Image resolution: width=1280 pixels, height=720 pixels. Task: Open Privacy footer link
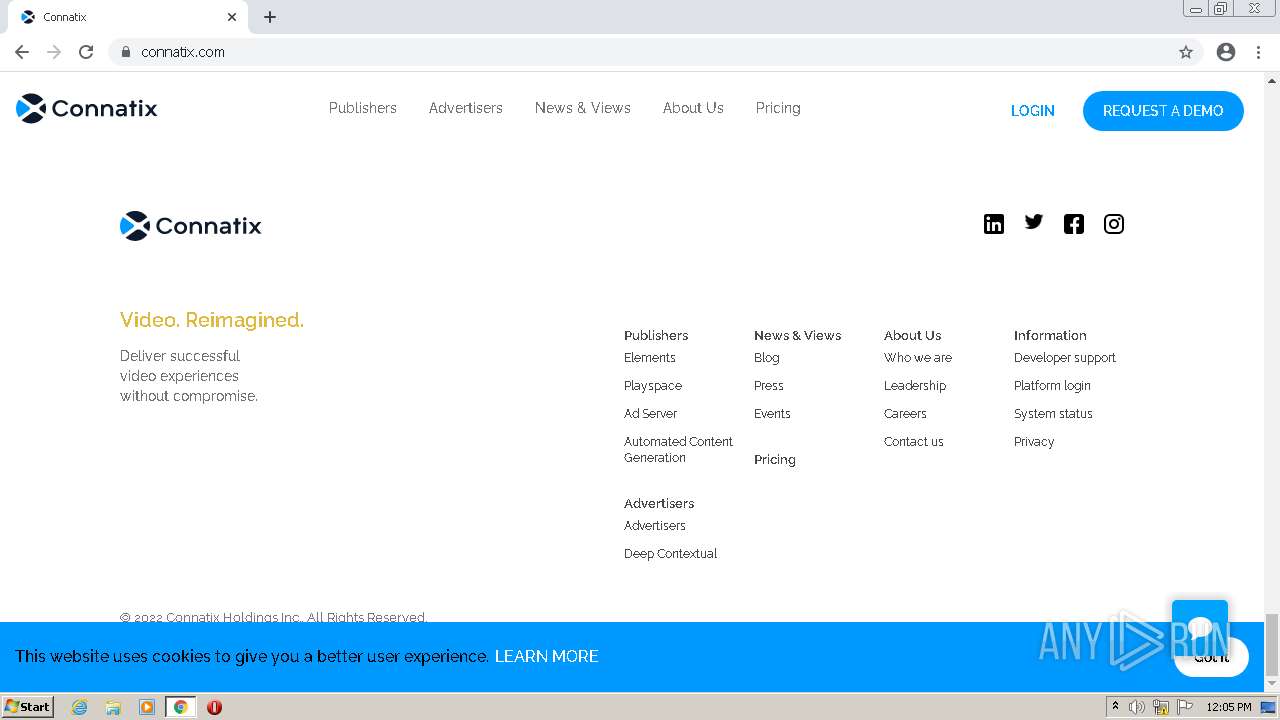[1034, 442]
